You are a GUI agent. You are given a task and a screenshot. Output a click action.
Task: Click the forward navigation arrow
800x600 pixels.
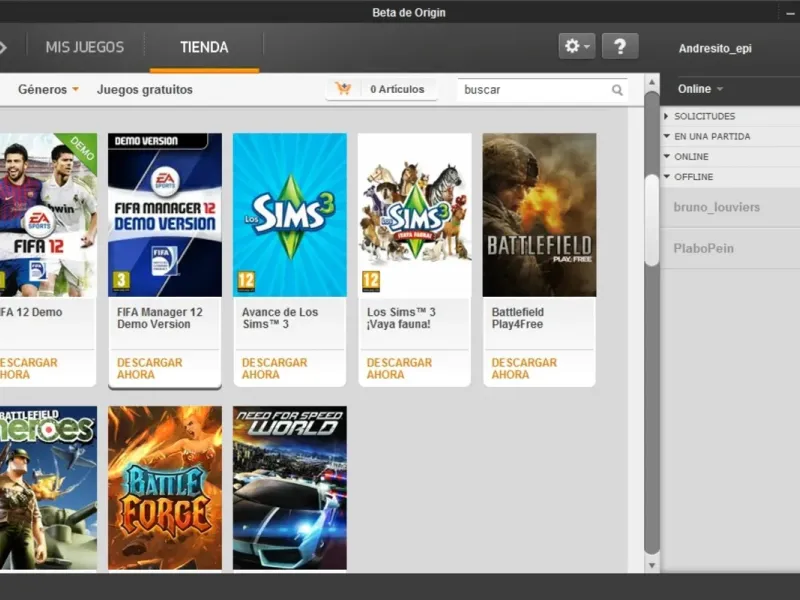pos(3,47)
